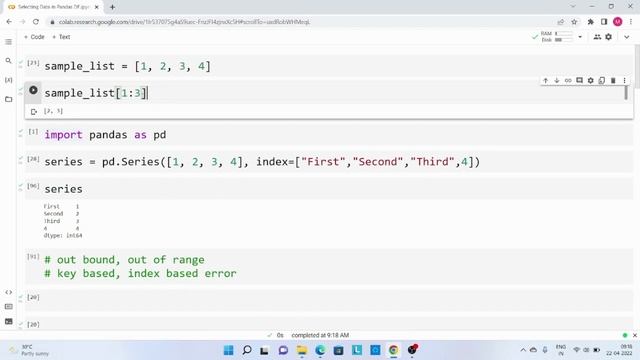Show hidden system tray icons
The image size is (640, 360).
(523, 350)
